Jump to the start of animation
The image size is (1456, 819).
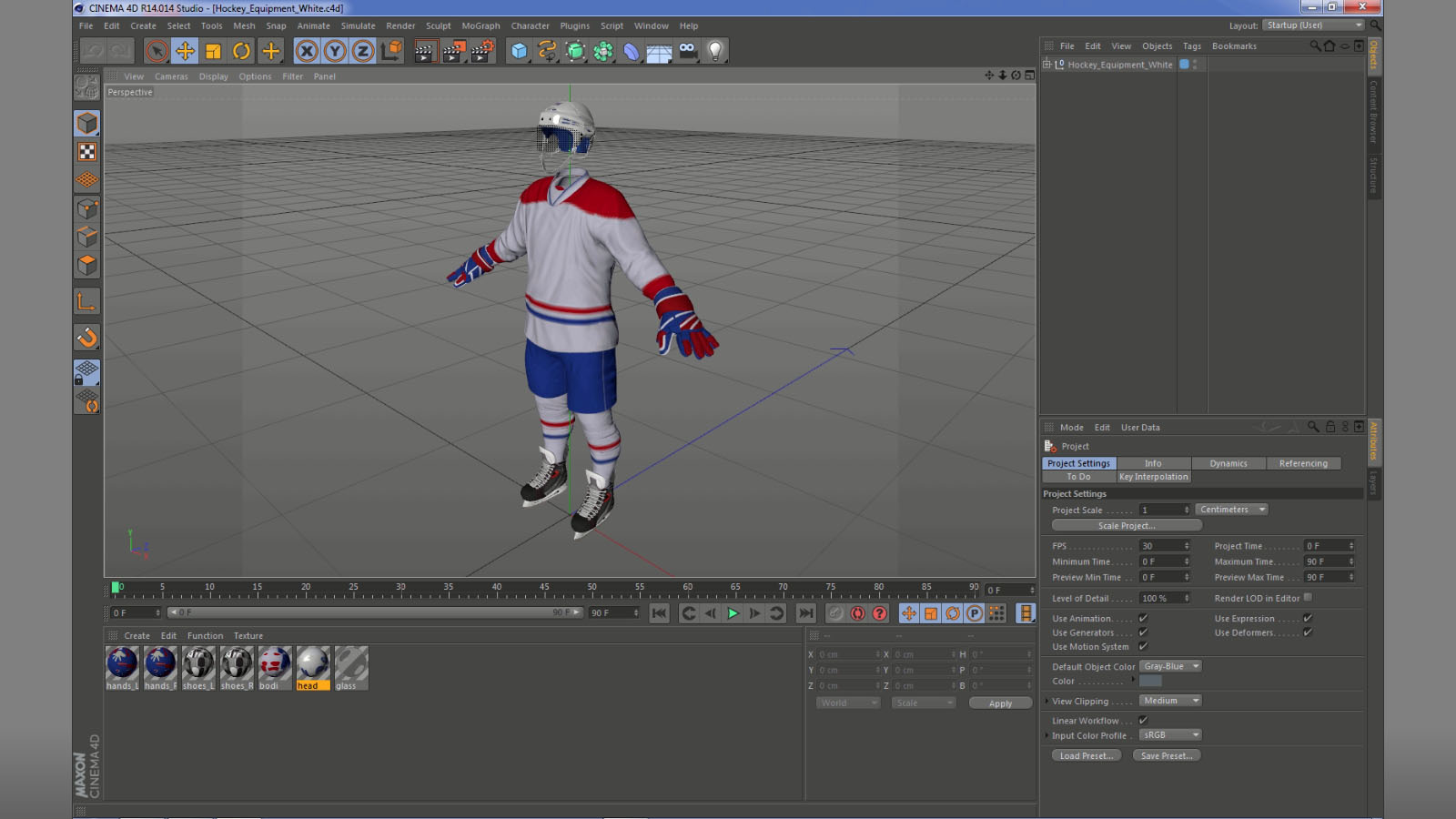pos(660,613)
